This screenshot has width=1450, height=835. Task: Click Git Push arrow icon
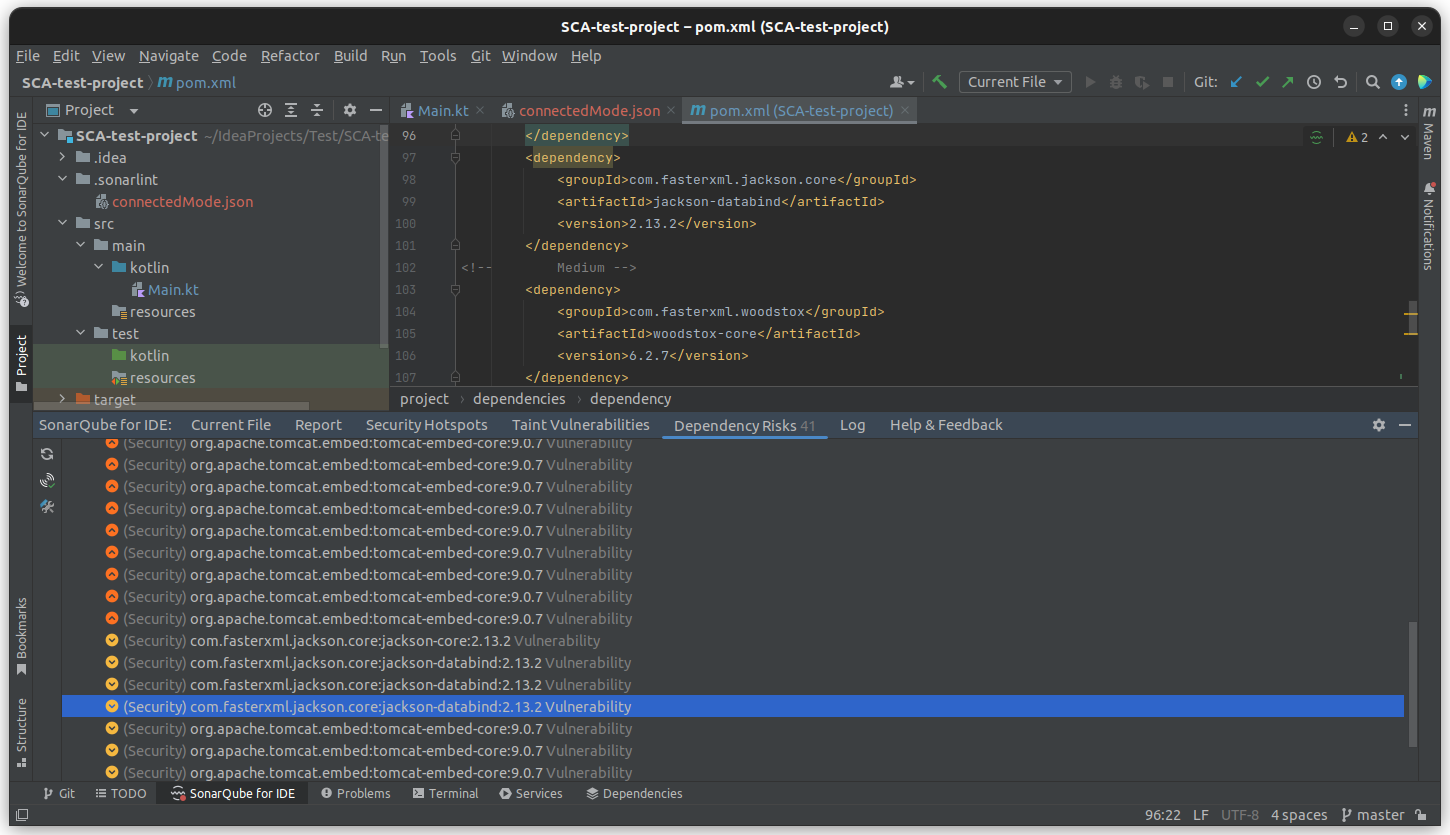(1288, 82)
